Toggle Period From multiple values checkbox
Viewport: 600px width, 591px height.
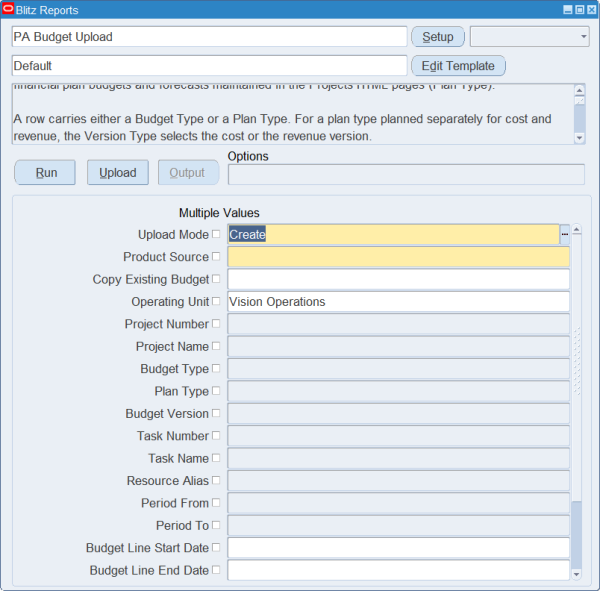(216, 502)
